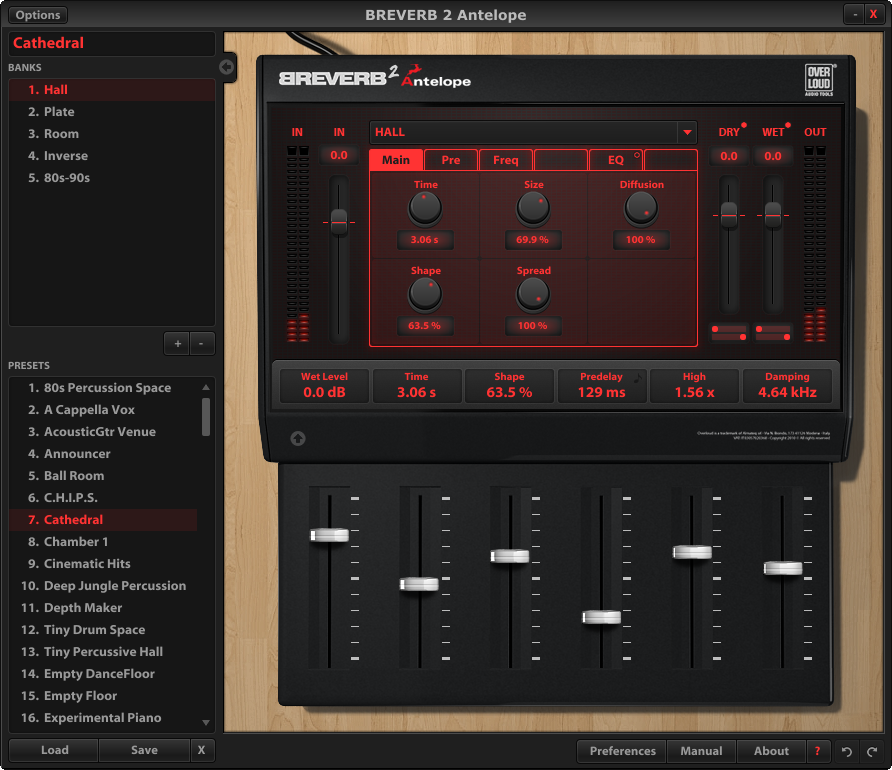
Task: Toggle the lower switch below WET fader
Action: tap(773, 337)
